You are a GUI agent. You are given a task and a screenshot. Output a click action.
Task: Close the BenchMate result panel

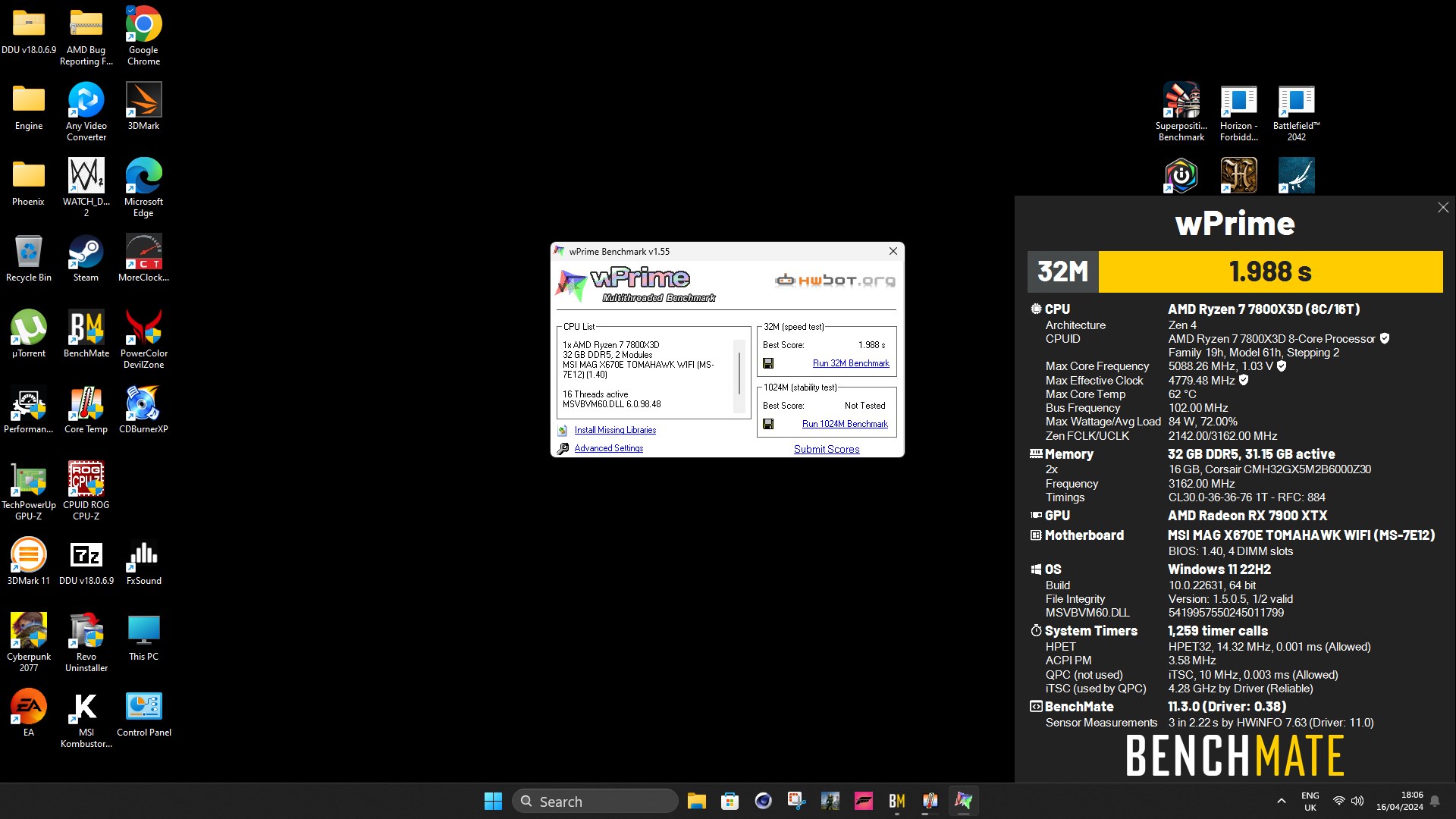pos(1442,208)
